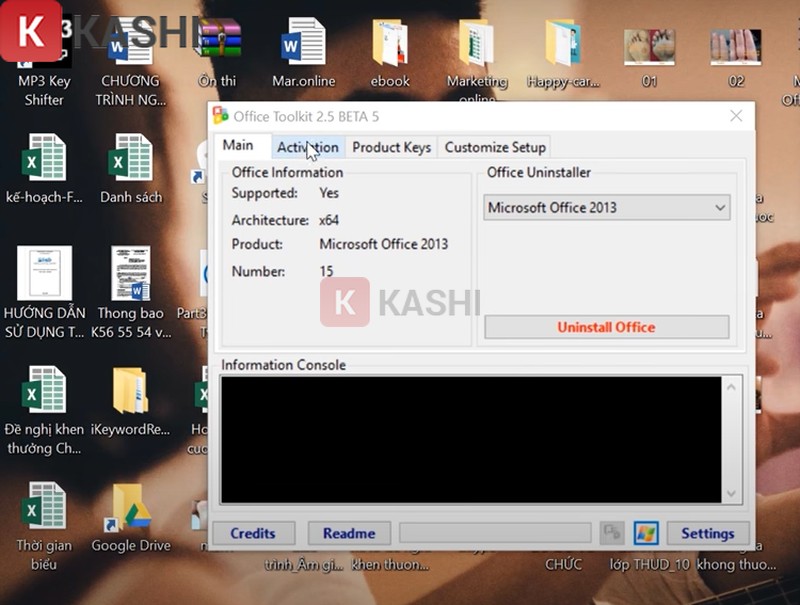Select the Happy-car folder on desktop
Screen dimensions: 800x605
[563, 42]
